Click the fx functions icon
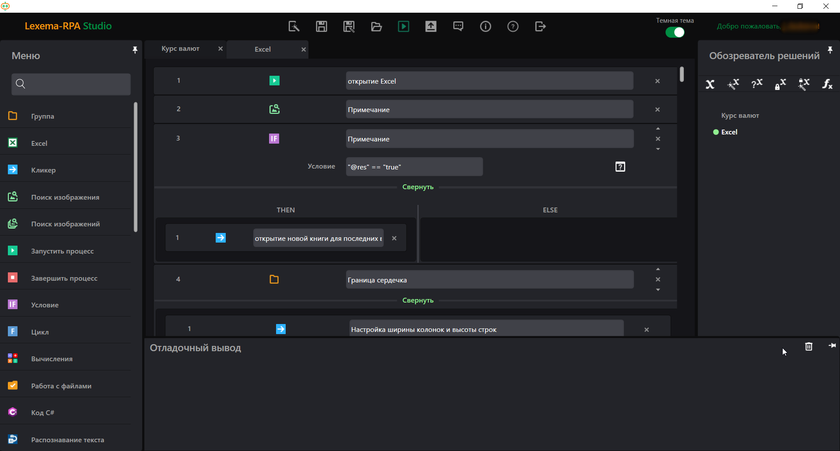The height and width of the screenshot is (451, 840). tap(827, 84)
